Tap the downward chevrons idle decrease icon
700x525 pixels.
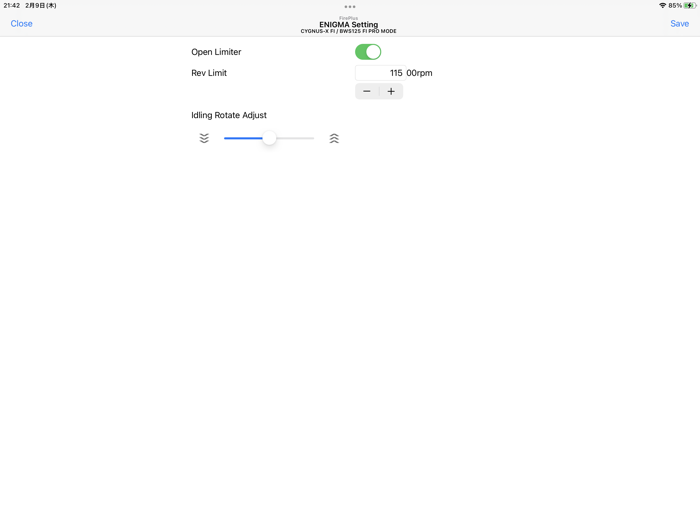point(204,138)
